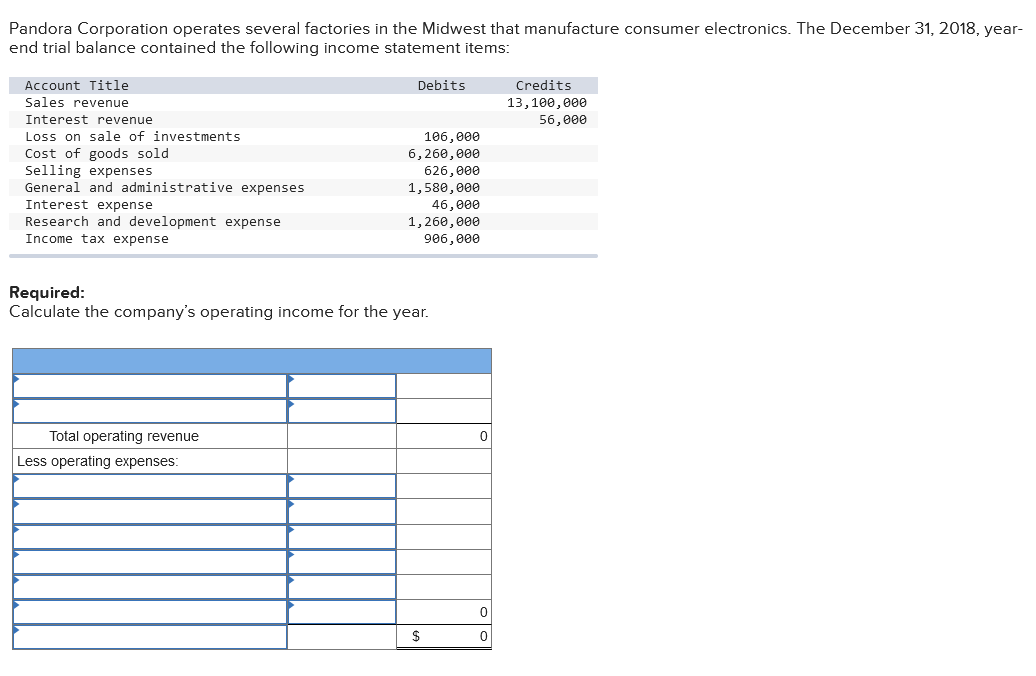Open the bottom-row label dropdown beside the $ total

tap(150, 637)
